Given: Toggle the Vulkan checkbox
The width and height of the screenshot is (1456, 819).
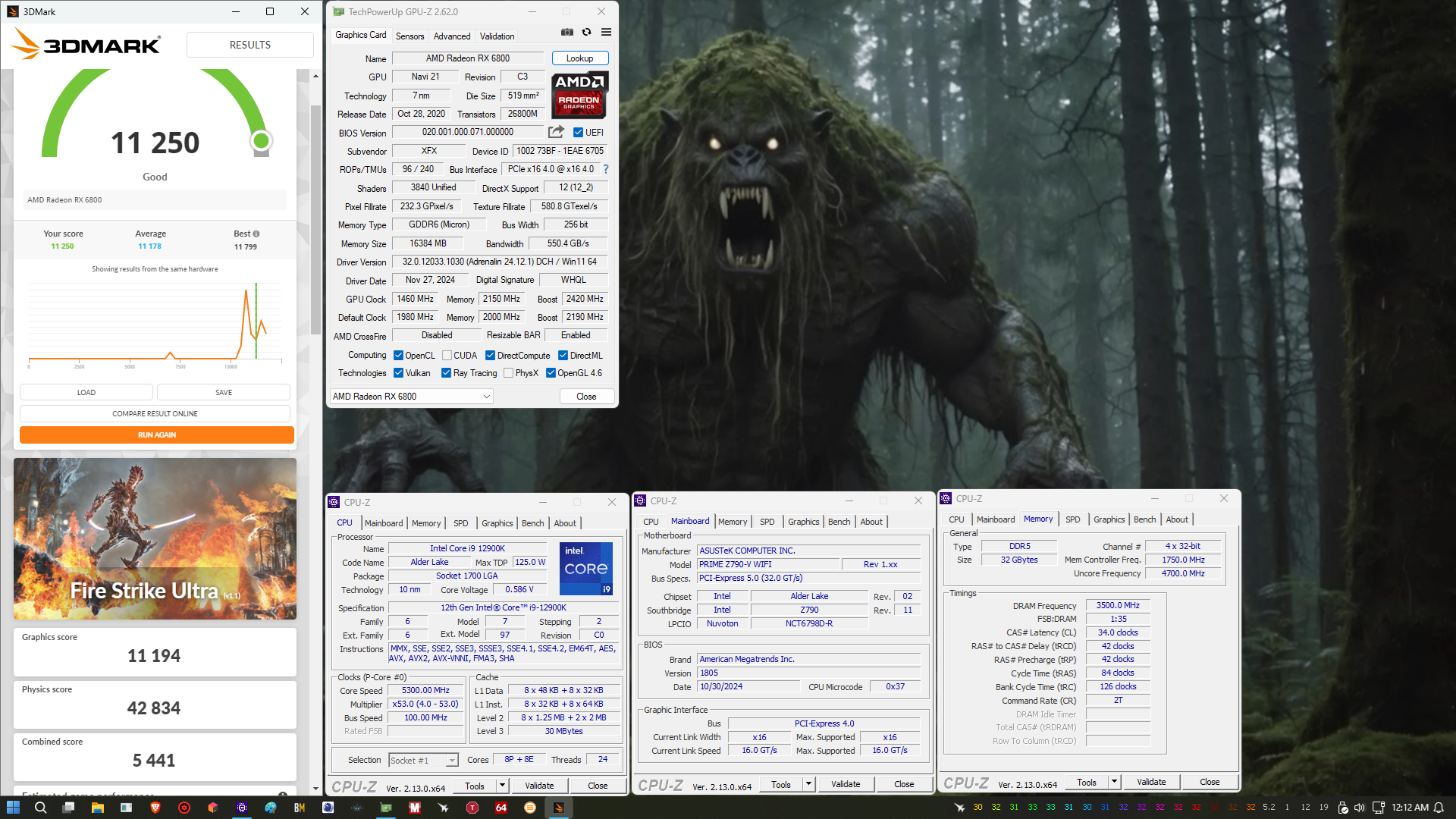Looking at the screenshot, I should click(x=398, y=373).
